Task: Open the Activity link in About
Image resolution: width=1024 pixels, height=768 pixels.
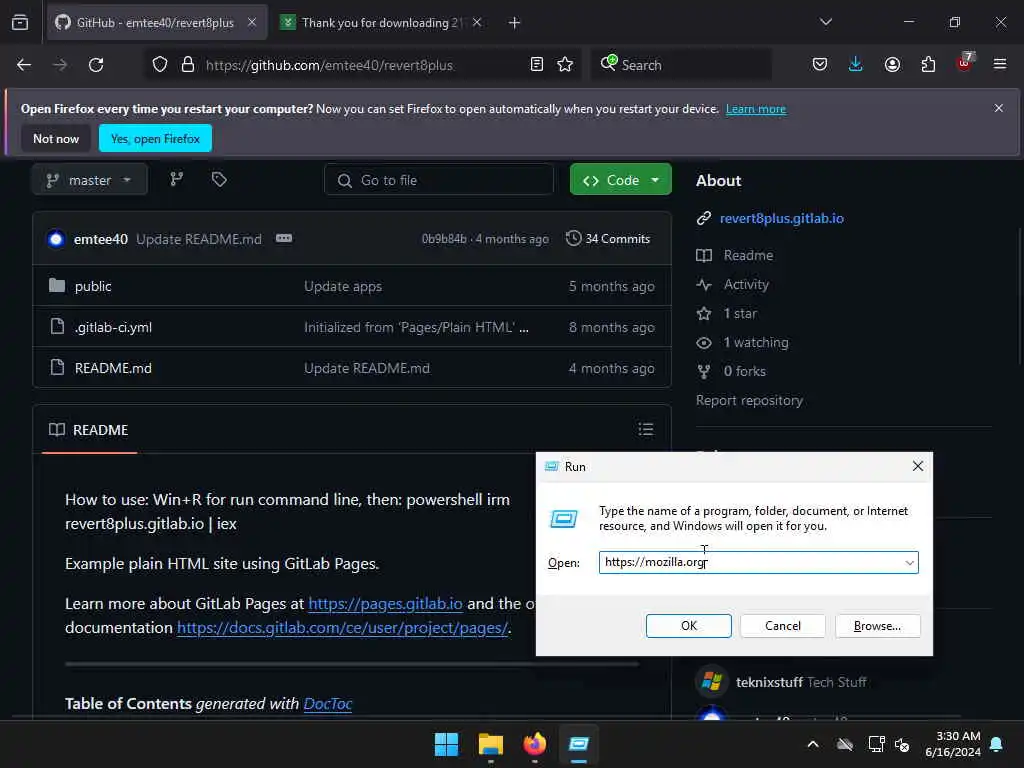Action: pos(746,284)
